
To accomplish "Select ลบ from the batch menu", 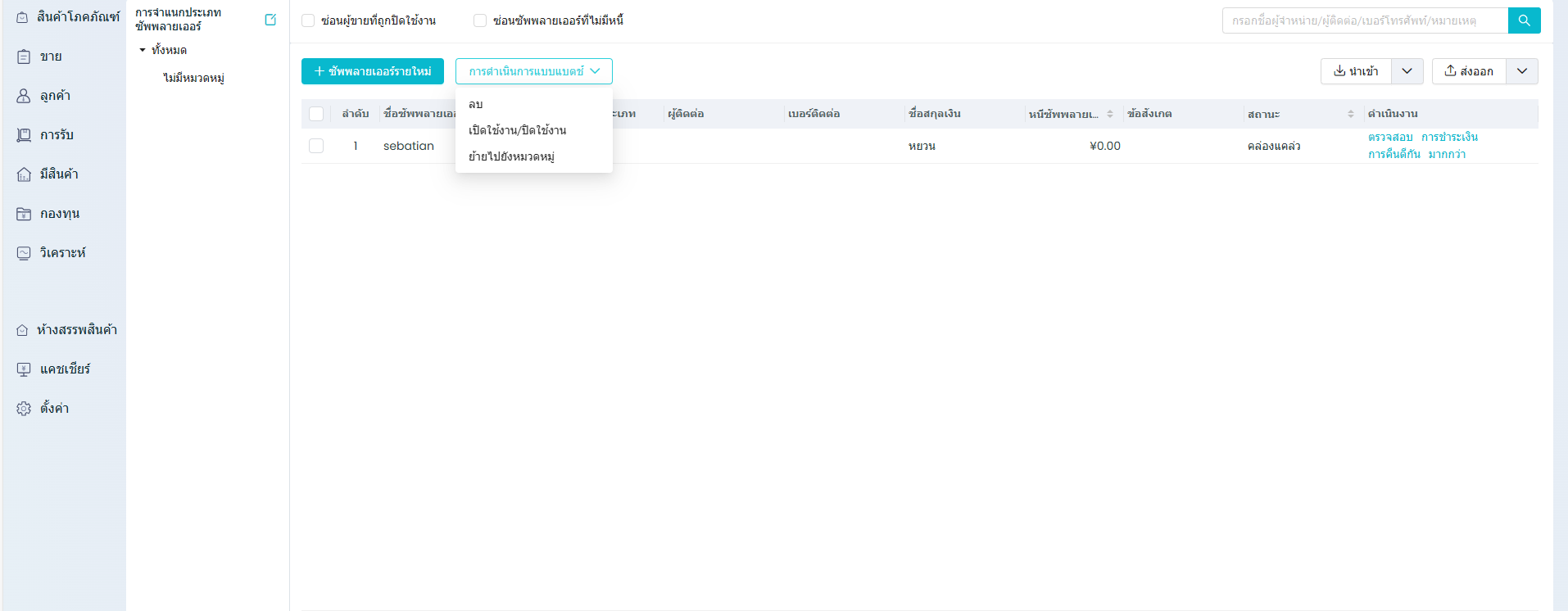I will 476,104.
